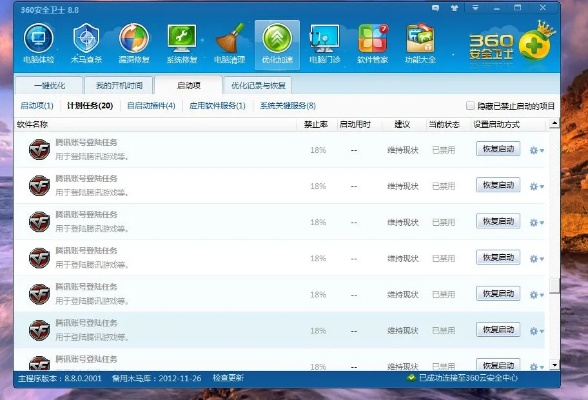588x400 pixels.
Task: Click the 备用木马库：2012-11-26 status text
Action: point(156,378)
